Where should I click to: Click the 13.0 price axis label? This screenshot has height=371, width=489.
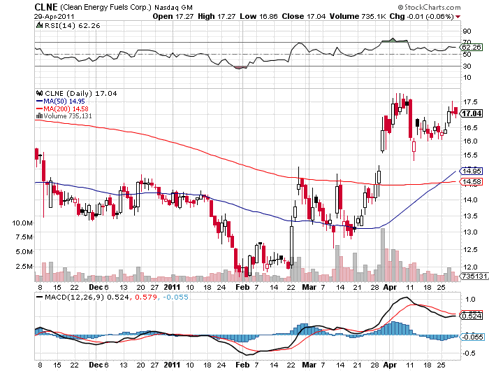coord(470,232)
